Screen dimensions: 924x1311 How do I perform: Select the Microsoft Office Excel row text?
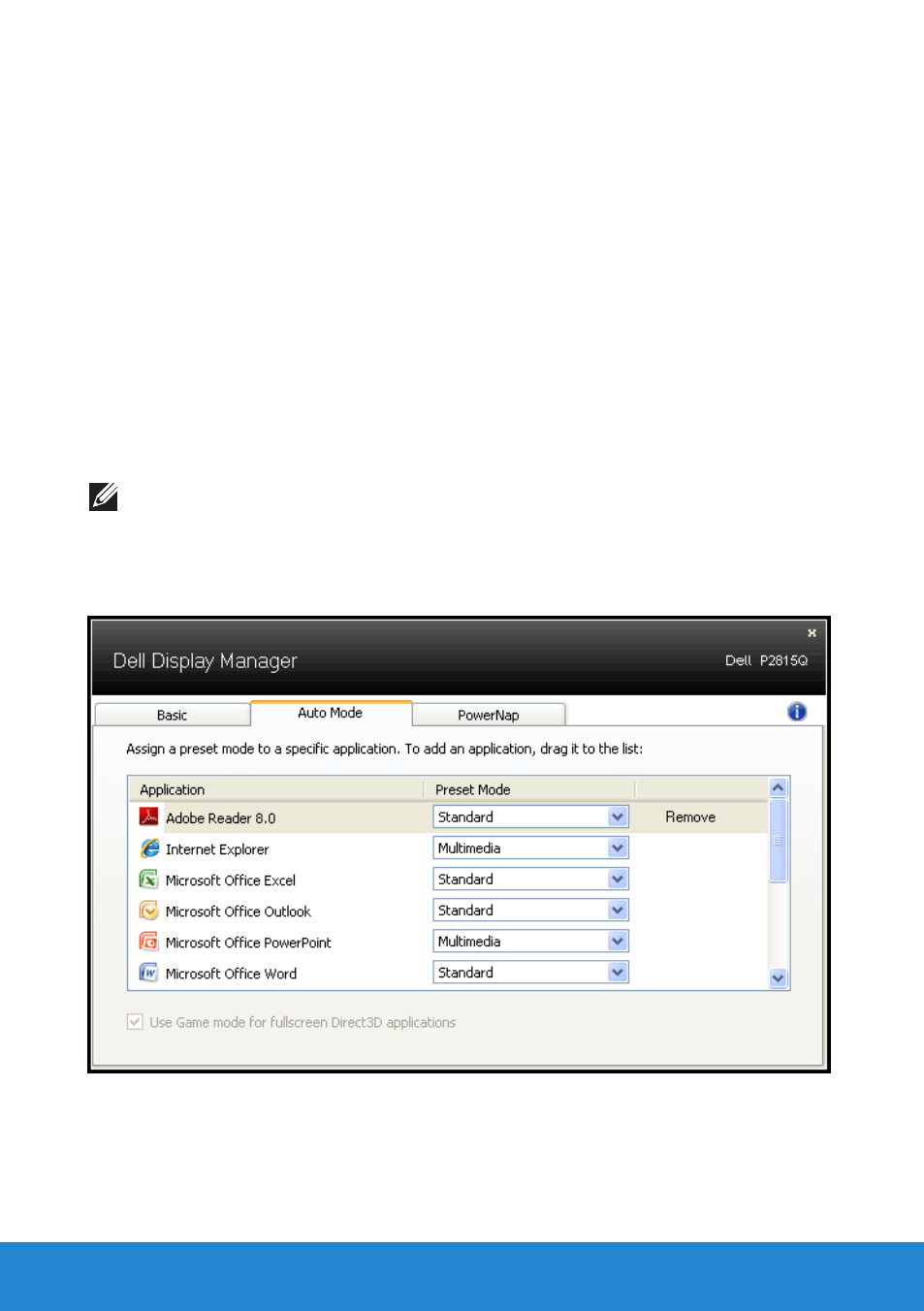click(231, 880)
